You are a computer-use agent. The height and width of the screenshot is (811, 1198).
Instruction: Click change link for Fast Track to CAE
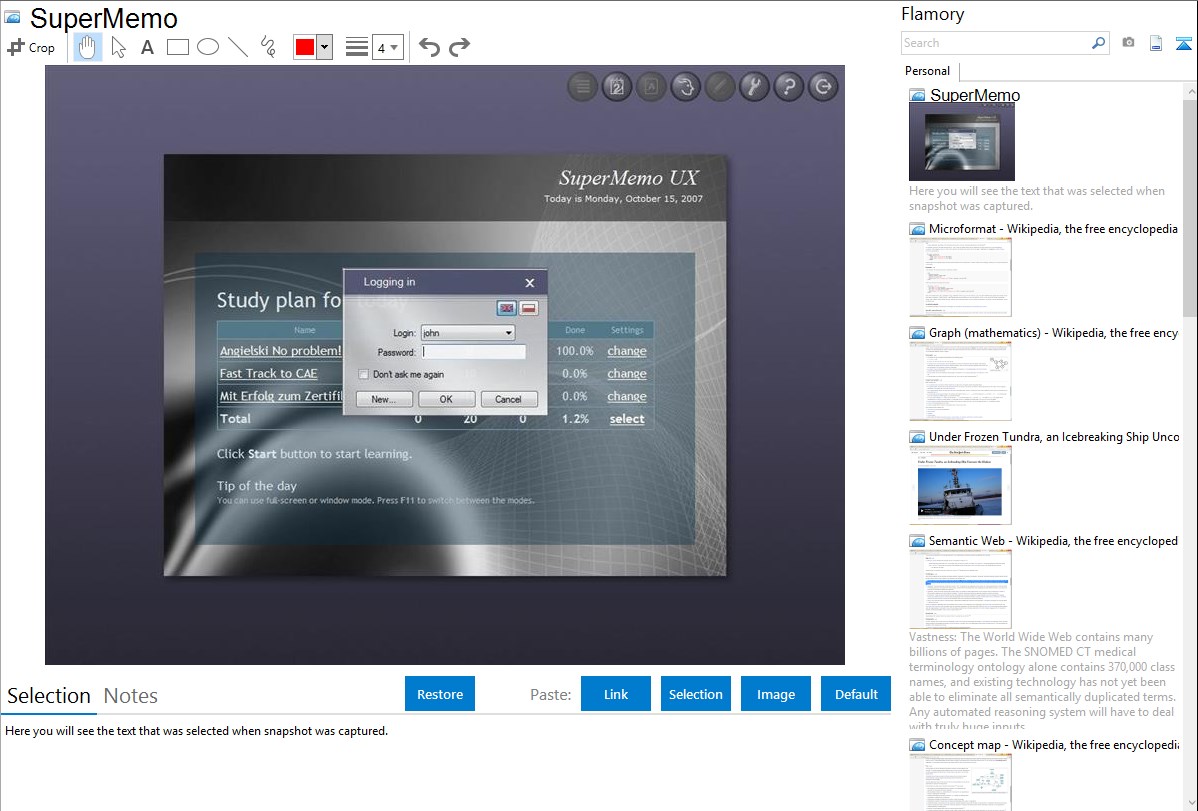[627, 374]
